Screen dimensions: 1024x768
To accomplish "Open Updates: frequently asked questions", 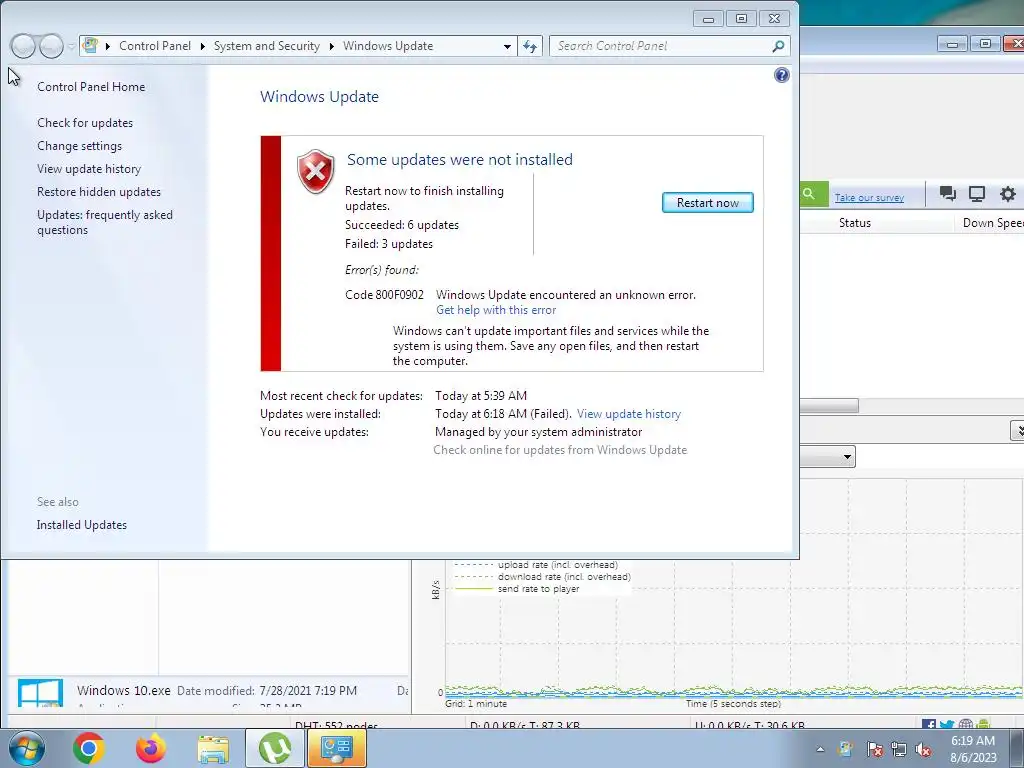I will pos(104,222).
